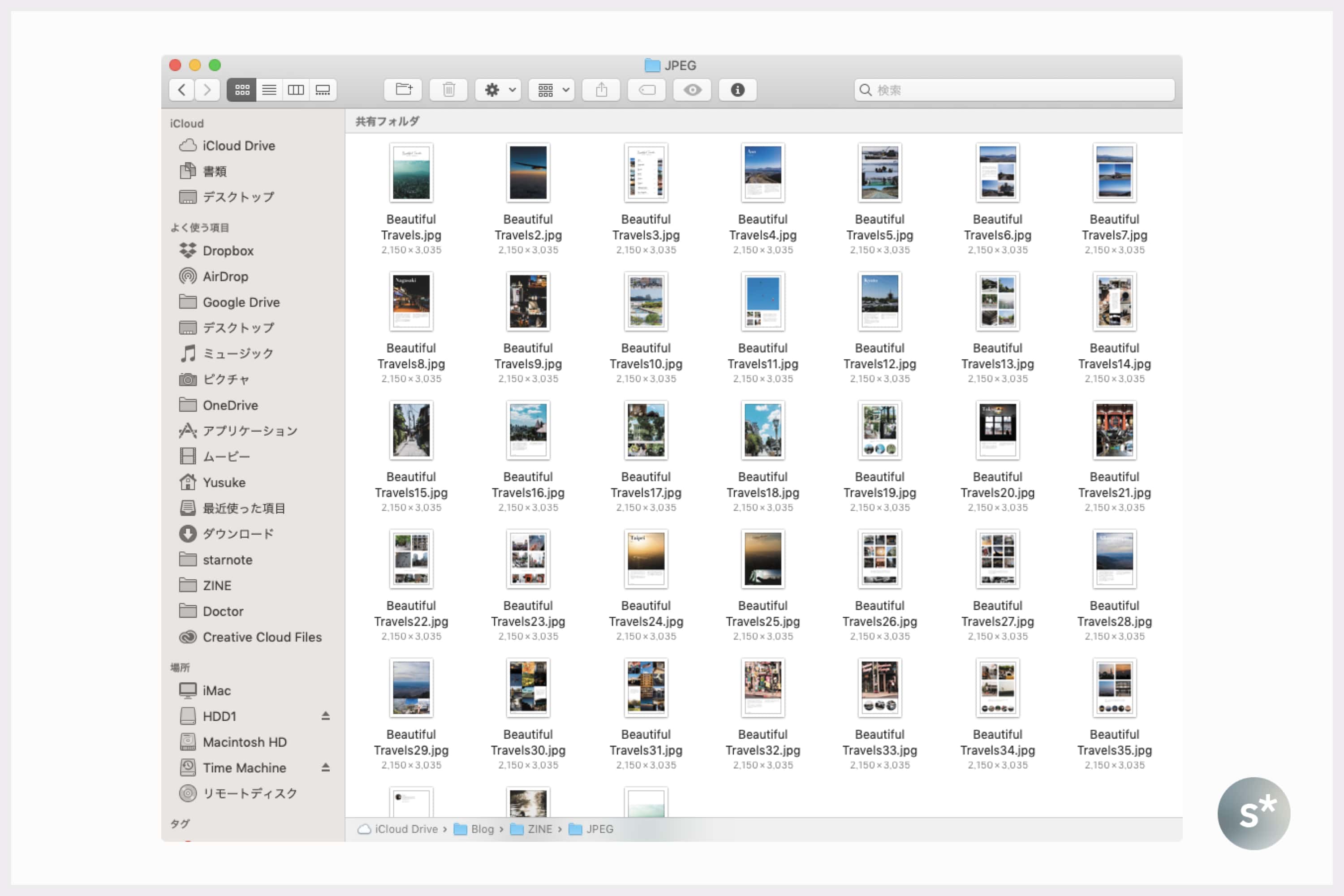This screenshot has height=896, width=1344.
Task: Eject the Time Machine drive
Action: pos(326,767)
